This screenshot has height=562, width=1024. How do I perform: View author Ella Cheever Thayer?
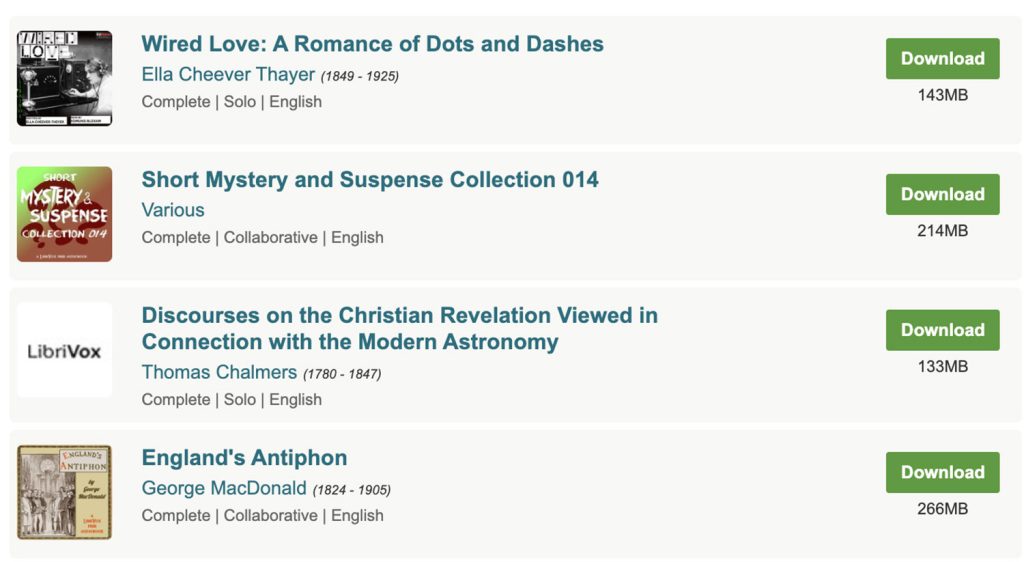(x=228, y=74)
